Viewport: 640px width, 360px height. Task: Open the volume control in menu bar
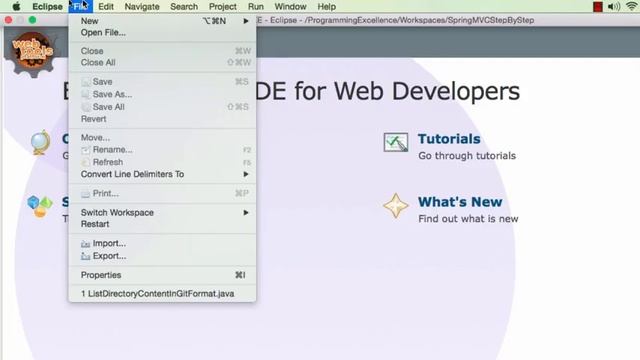[614, 7]
